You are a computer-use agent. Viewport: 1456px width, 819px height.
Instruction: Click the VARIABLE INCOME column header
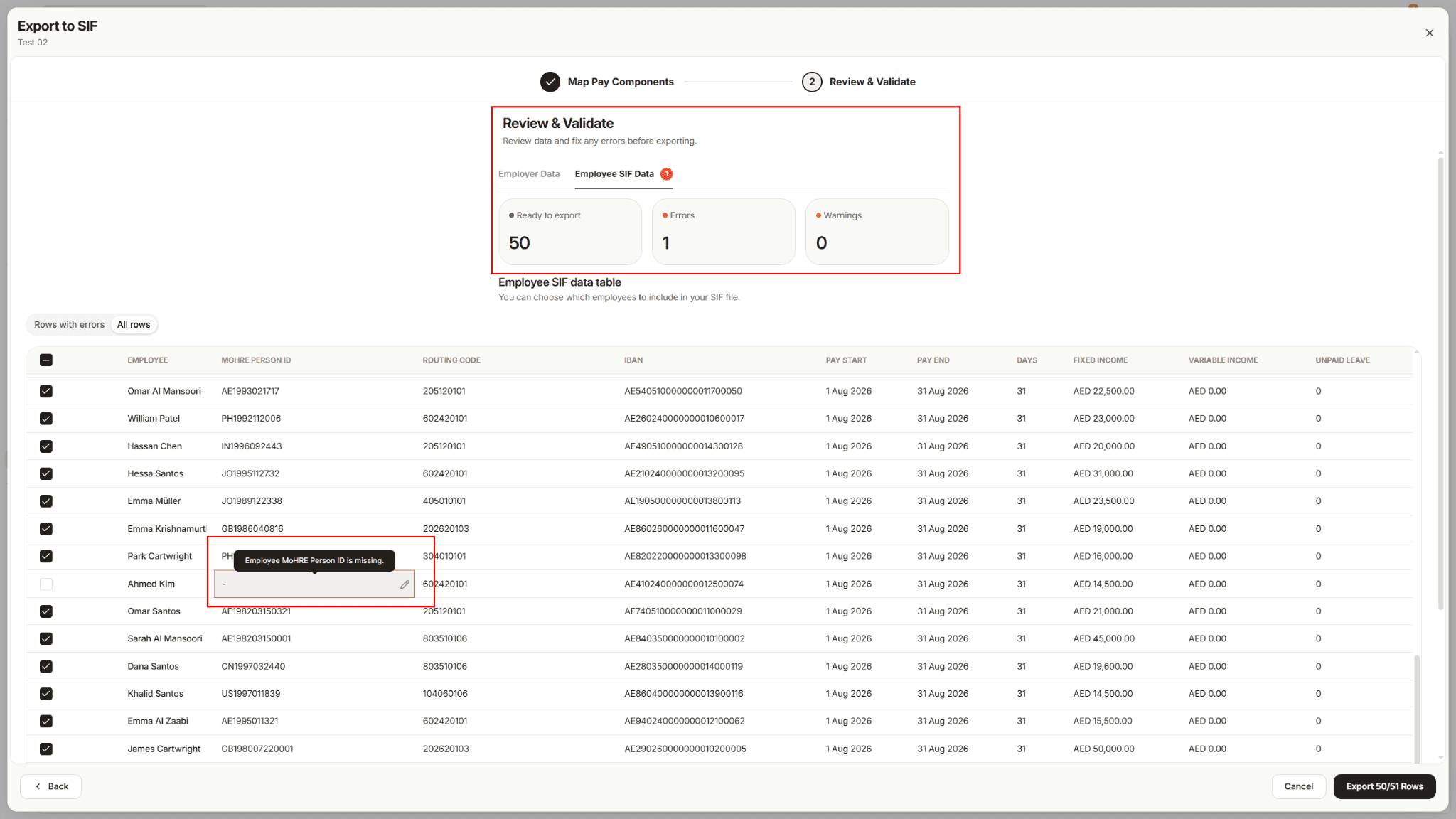tap(1223, 360)
